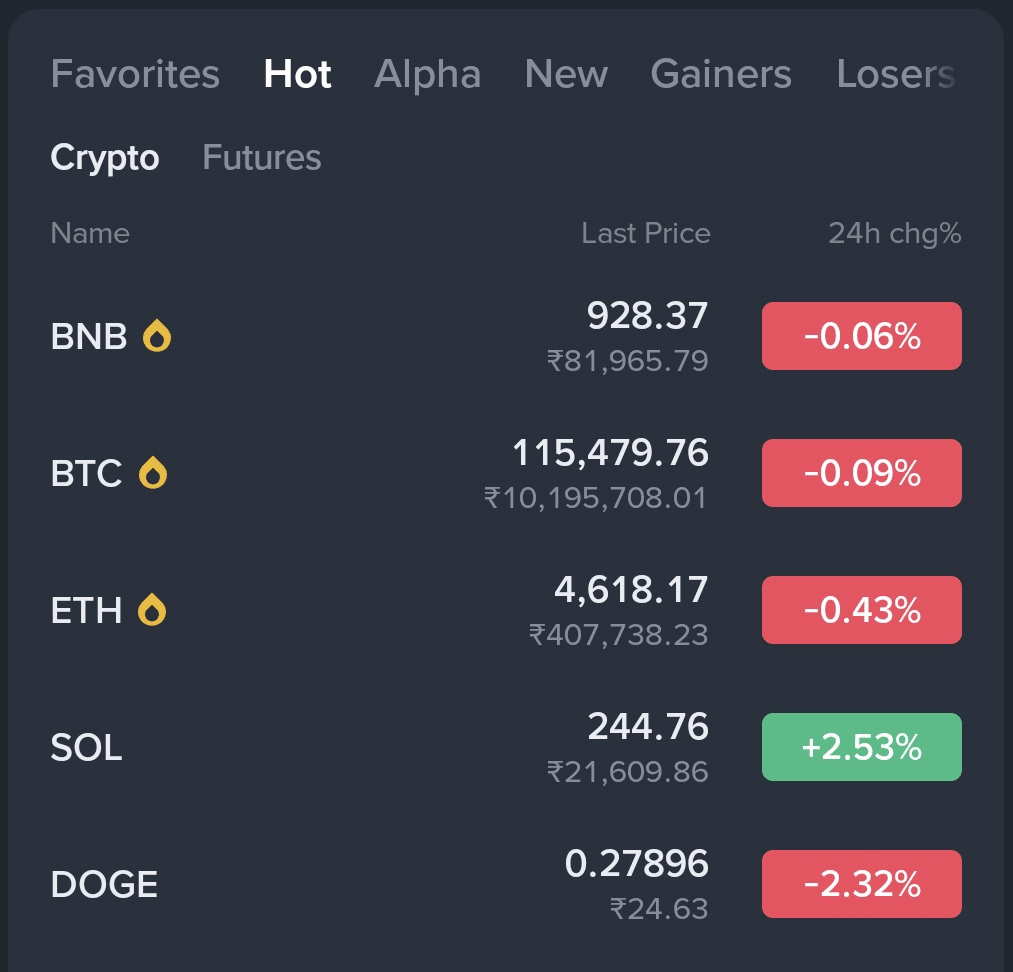Image resolution: width=1013 pixels, height=972 pixels.
Task: Toggle BTC -0.09% change badge
Action: tap(861, 473)
